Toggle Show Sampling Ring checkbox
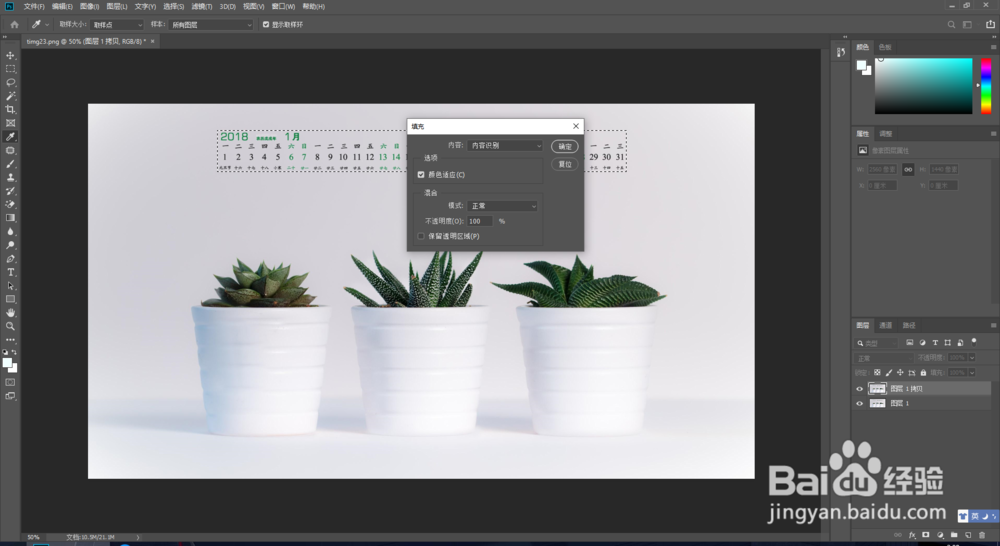This screenshot has height=546, width=1000. 266,25
